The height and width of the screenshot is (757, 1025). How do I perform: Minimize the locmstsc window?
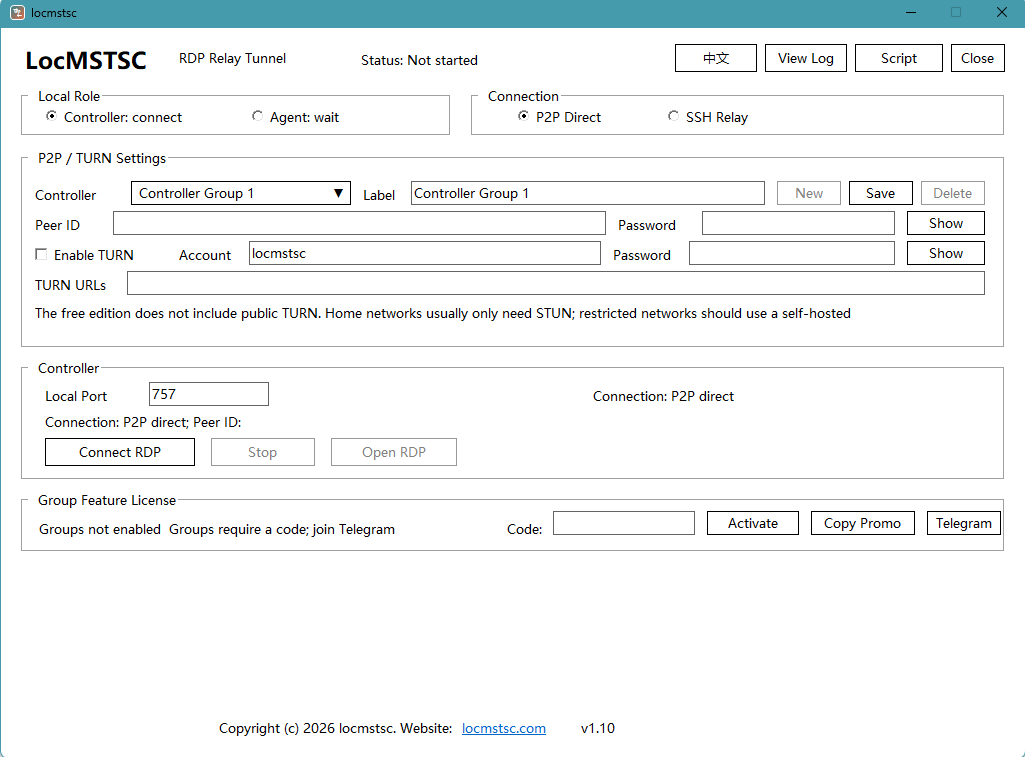coord(911,12)
